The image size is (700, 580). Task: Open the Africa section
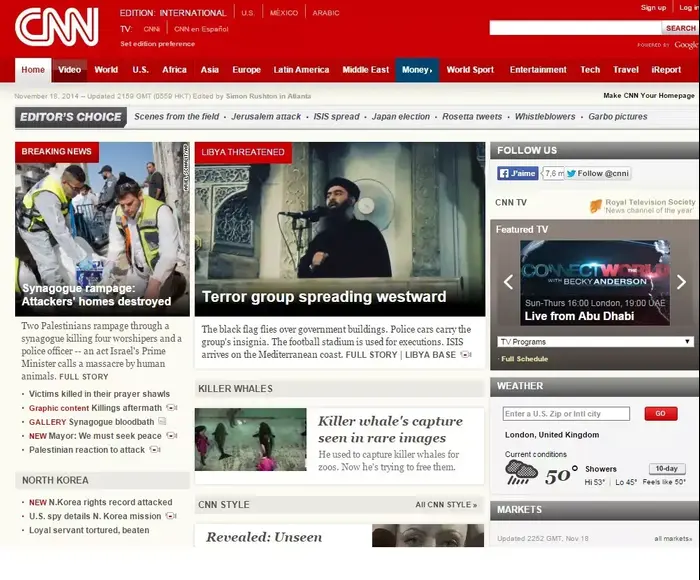tap(175, 70)
